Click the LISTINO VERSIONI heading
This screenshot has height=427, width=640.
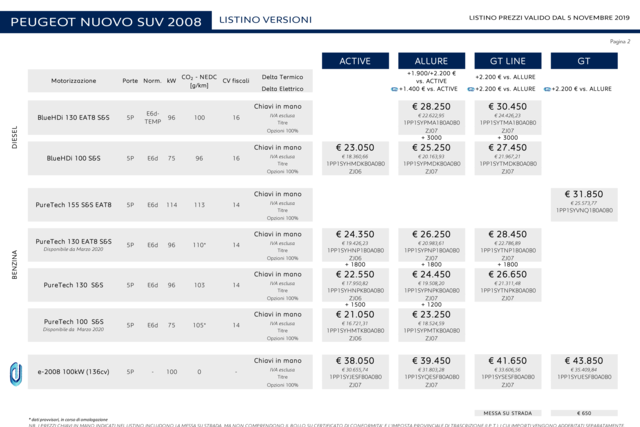[265, 20]
